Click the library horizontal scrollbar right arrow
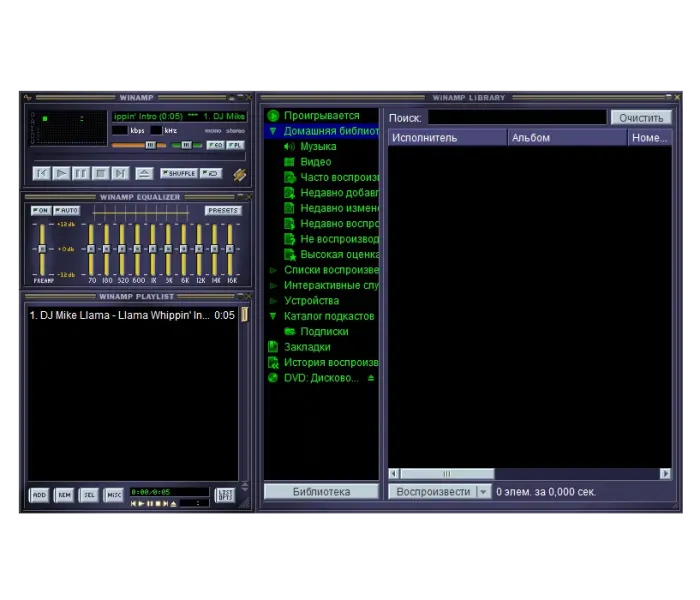 (666, 474)
